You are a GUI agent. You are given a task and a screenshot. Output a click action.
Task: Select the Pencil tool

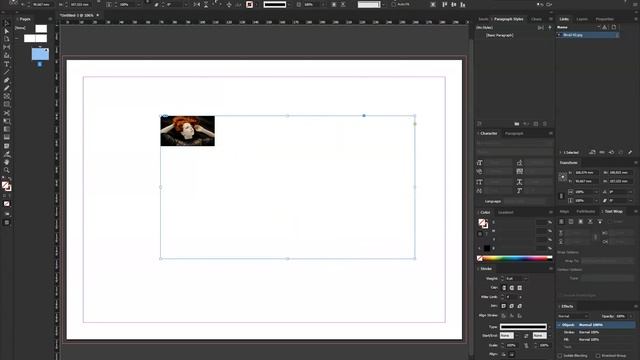point(7,89)
